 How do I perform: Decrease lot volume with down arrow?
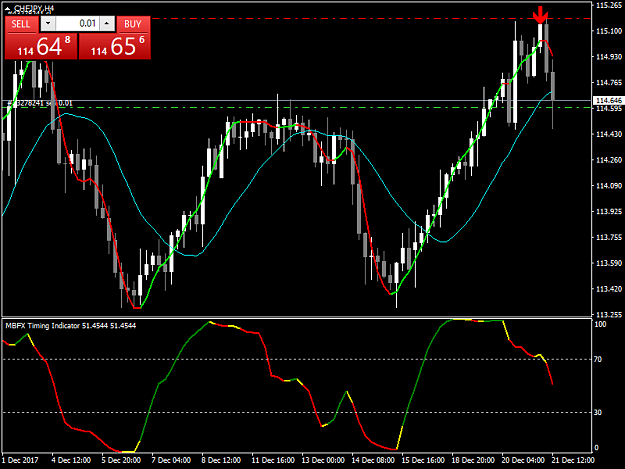pos(48,24)
